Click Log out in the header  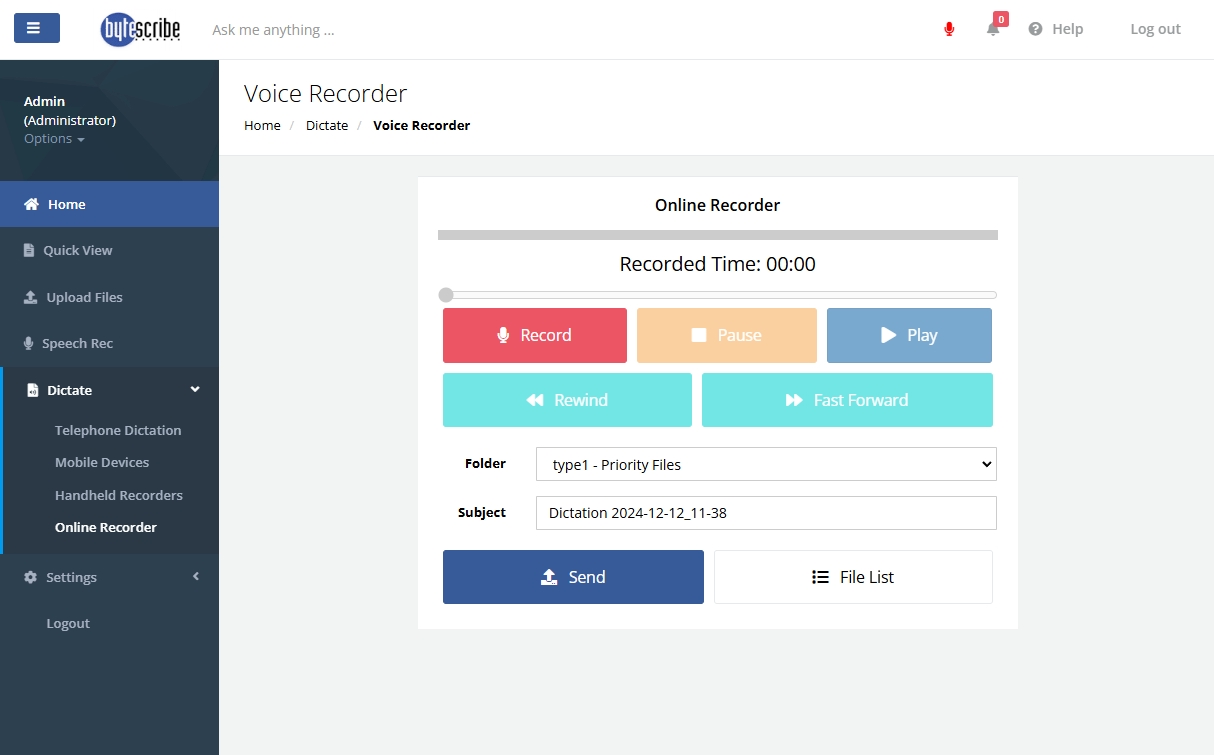1155,29
